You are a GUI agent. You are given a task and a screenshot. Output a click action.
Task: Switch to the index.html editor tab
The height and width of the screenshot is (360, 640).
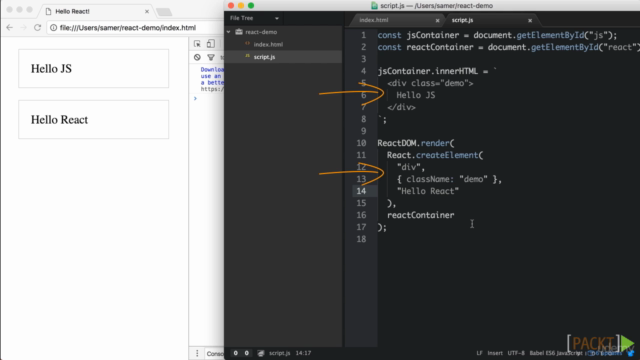(373, 20)
